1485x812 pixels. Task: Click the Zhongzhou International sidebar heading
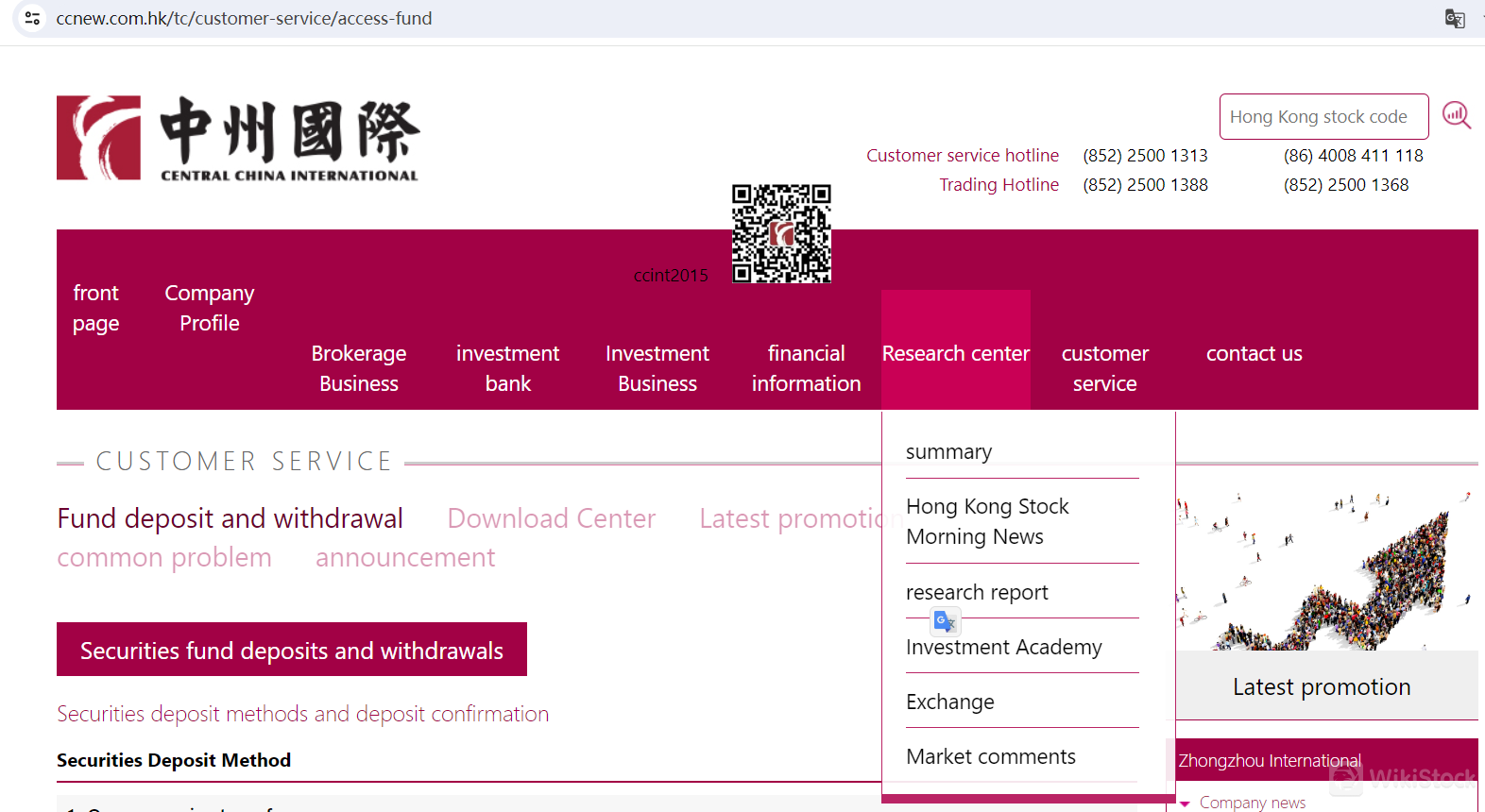pyautogui.click(x=1270, y=760)
